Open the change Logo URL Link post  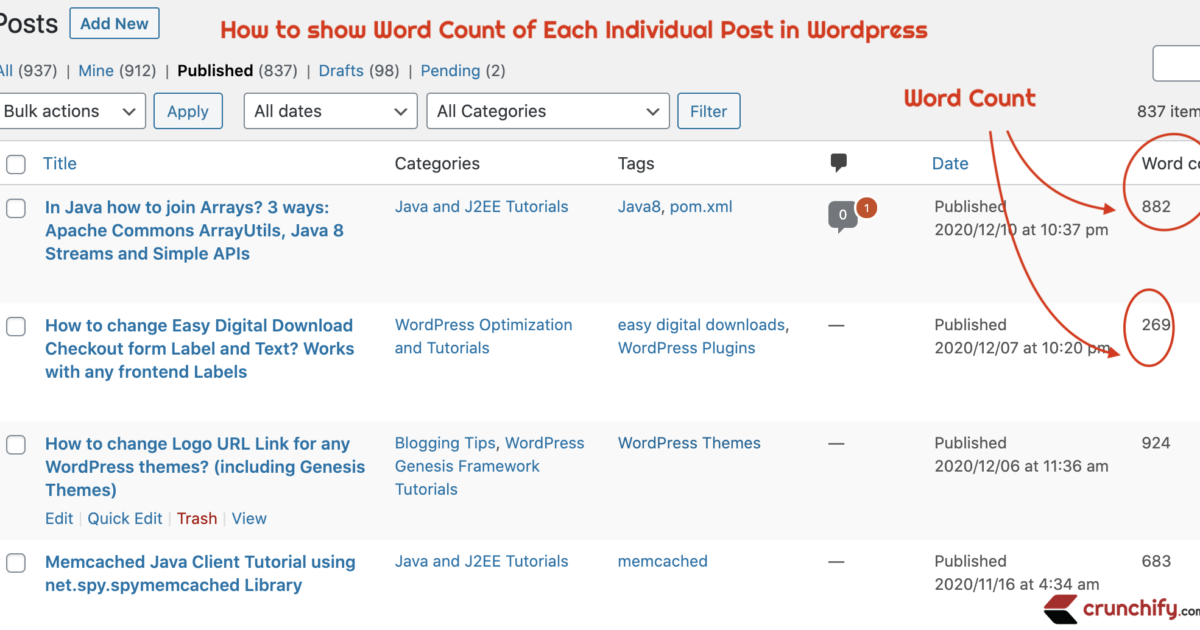coord(205,467)
